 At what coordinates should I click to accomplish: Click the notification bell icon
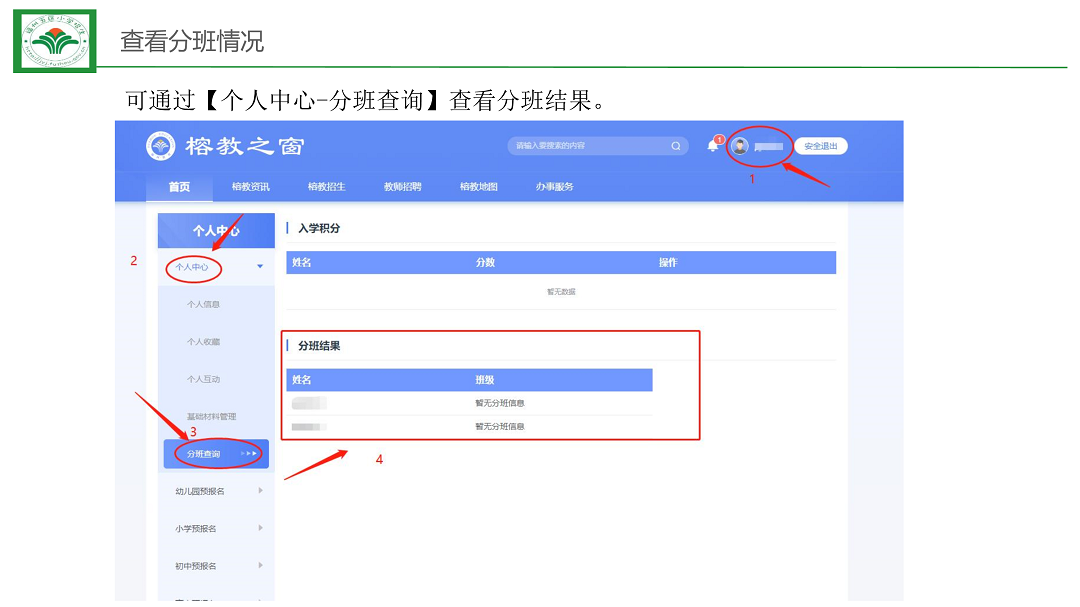[713, 146]
